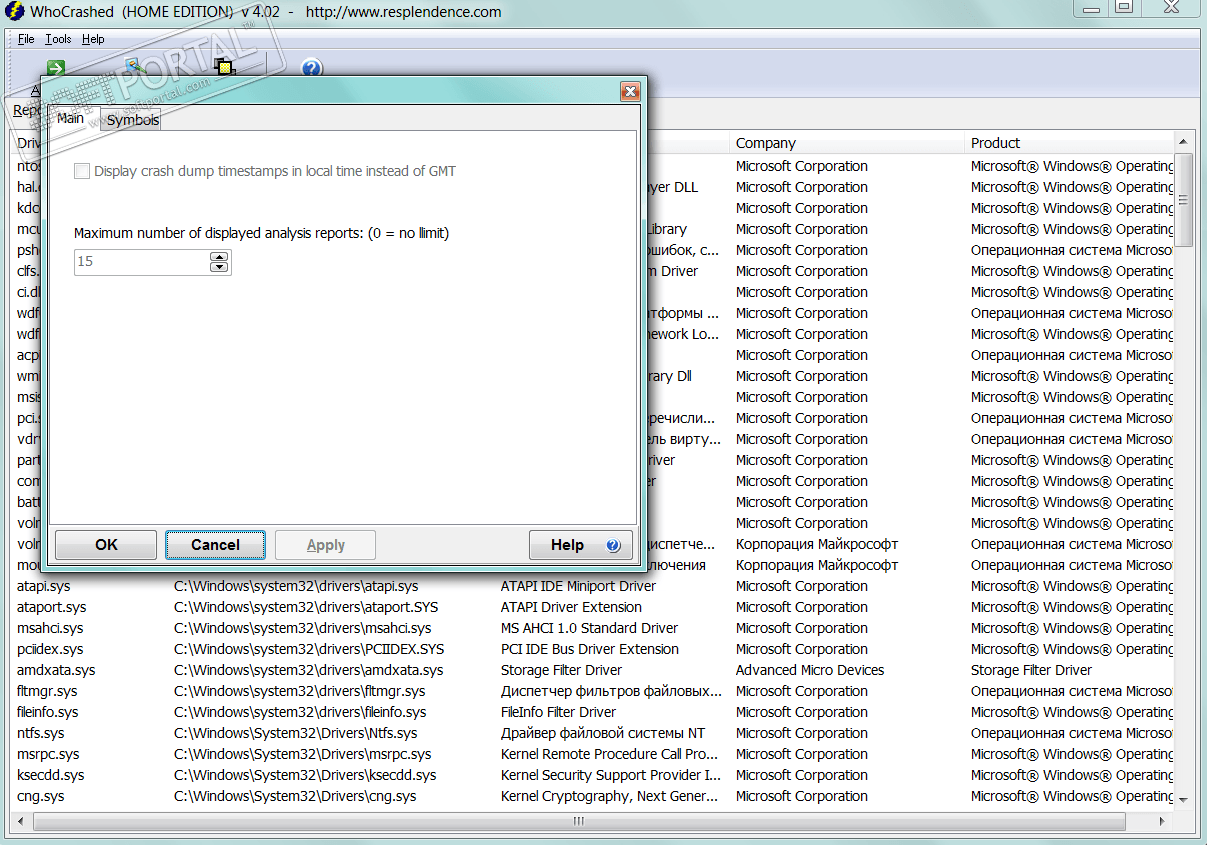
Task: Click the MS AHCI 1.0 Standard Driver description
Action: pyautogui.click(x=589, y=628)
